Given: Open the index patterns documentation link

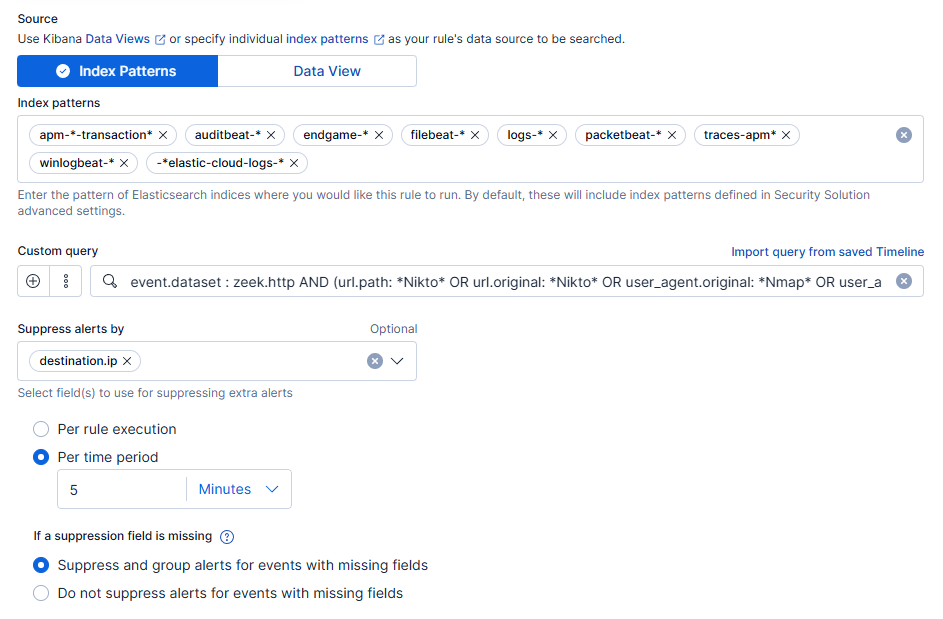Looking at the screenshot, I should coord(327,39).
